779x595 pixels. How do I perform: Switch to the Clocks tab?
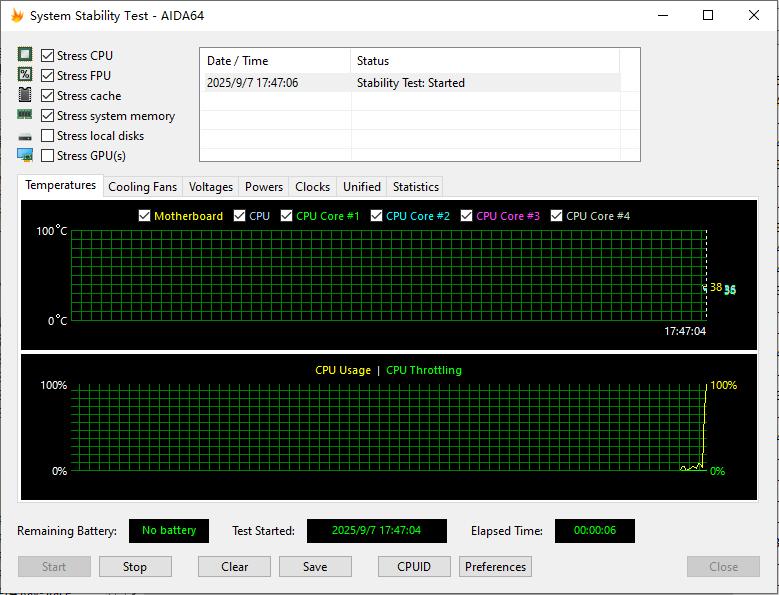[312, 187]
